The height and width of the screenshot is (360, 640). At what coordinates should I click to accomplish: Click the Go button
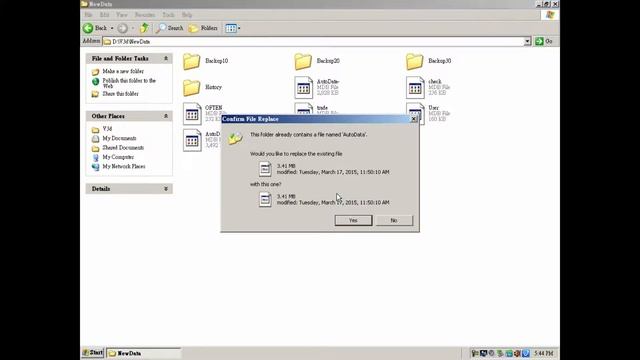click(544, 41)
